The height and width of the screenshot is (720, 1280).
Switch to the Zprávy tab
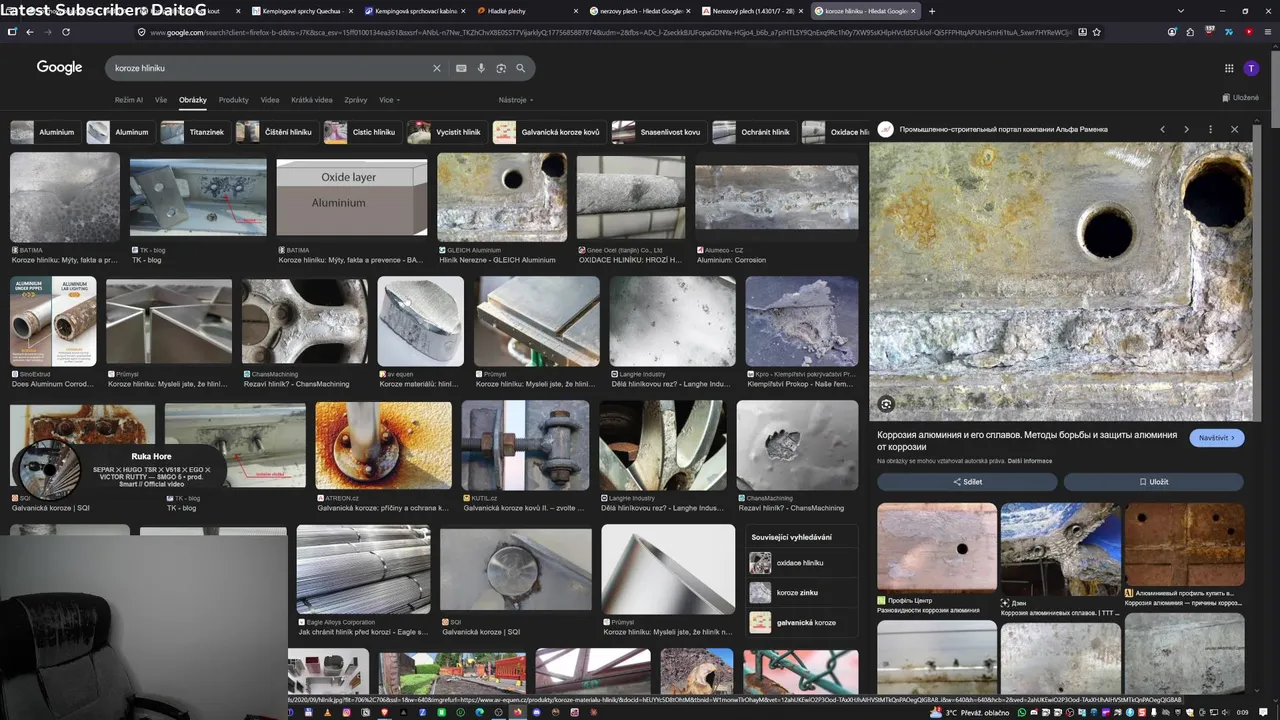(x=355, y=100)
